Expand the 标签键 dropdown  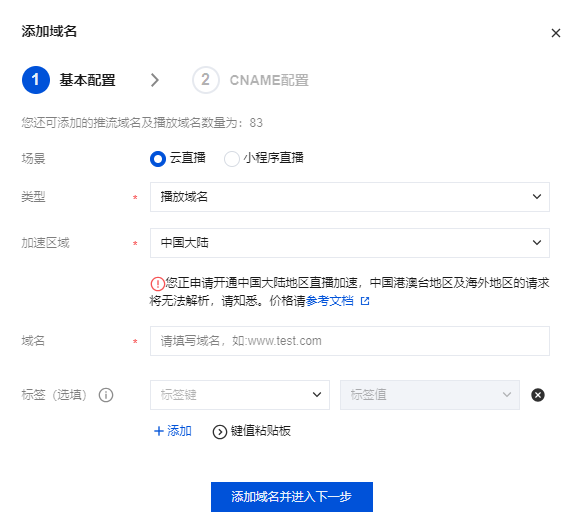240,395
